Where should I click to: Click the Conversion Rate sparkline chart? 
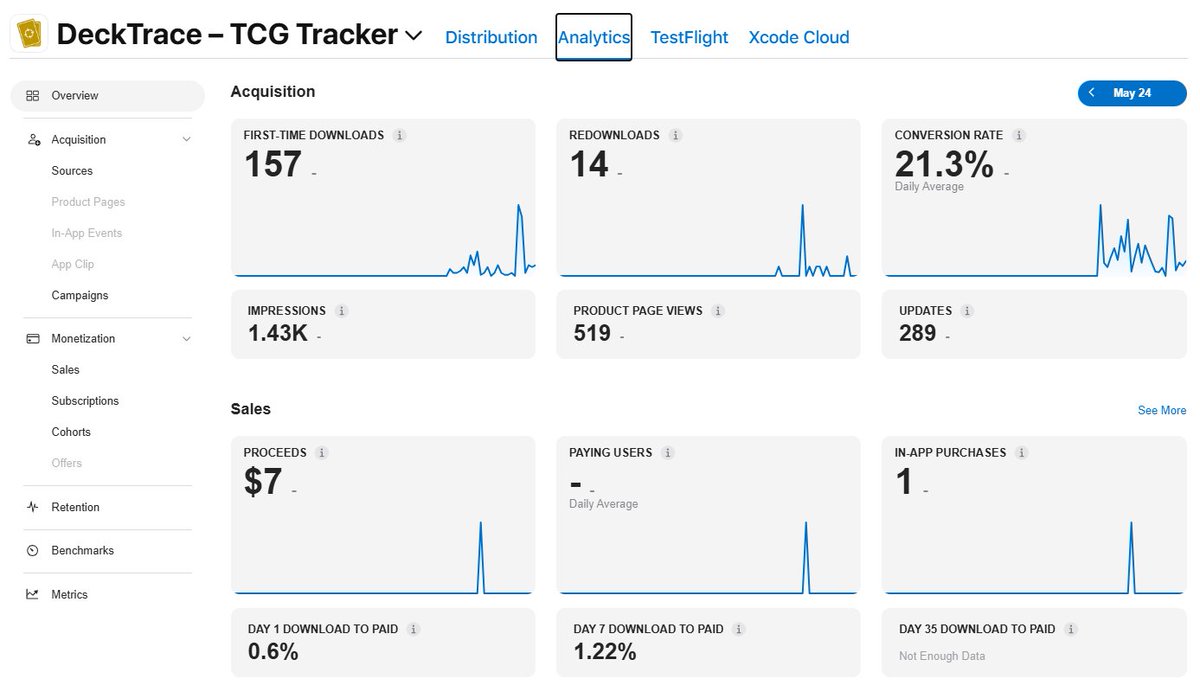[1035, 240]
